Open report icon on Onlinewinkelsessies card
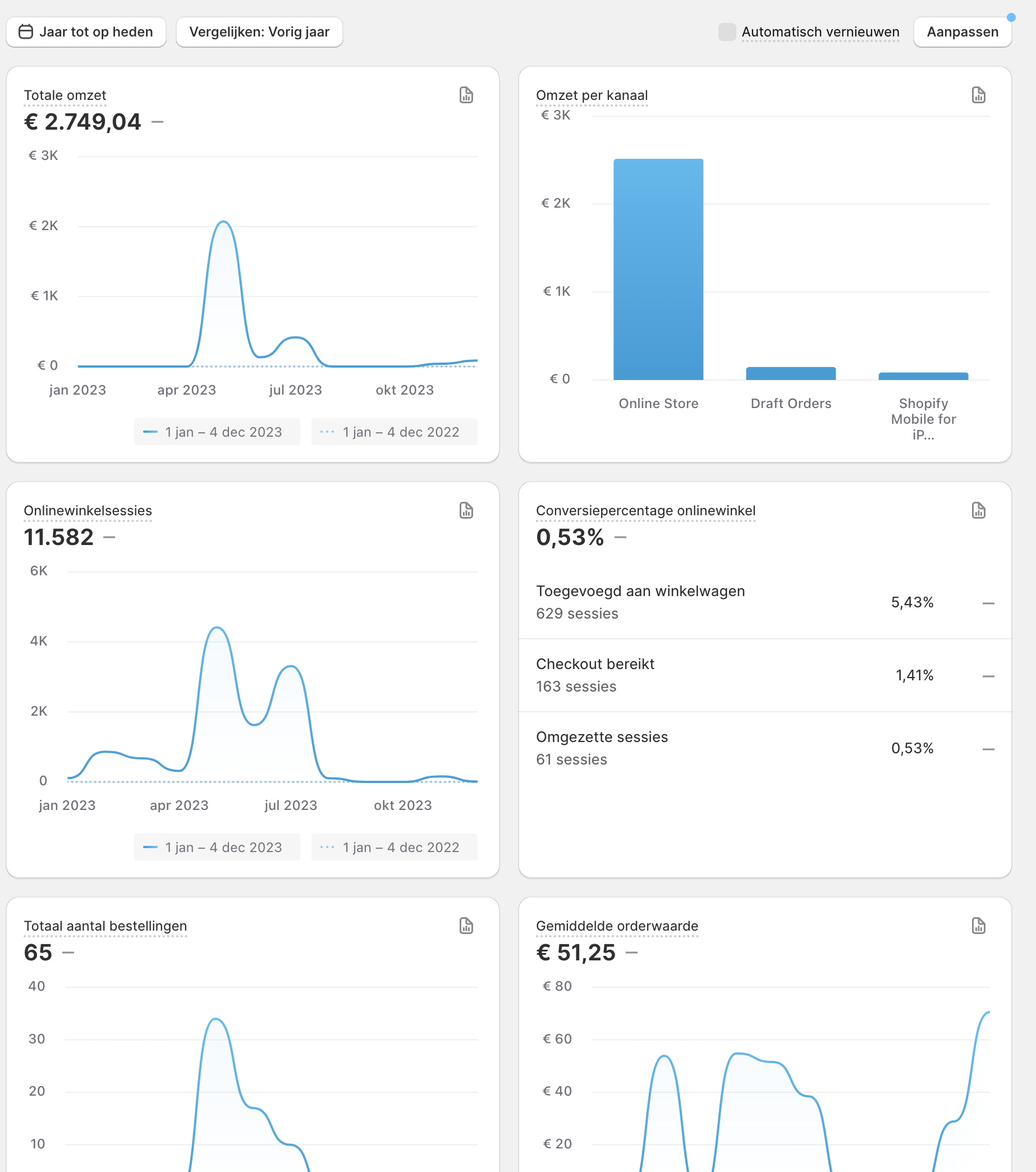Screen dimensions: 1036x1172 [466, 510]
